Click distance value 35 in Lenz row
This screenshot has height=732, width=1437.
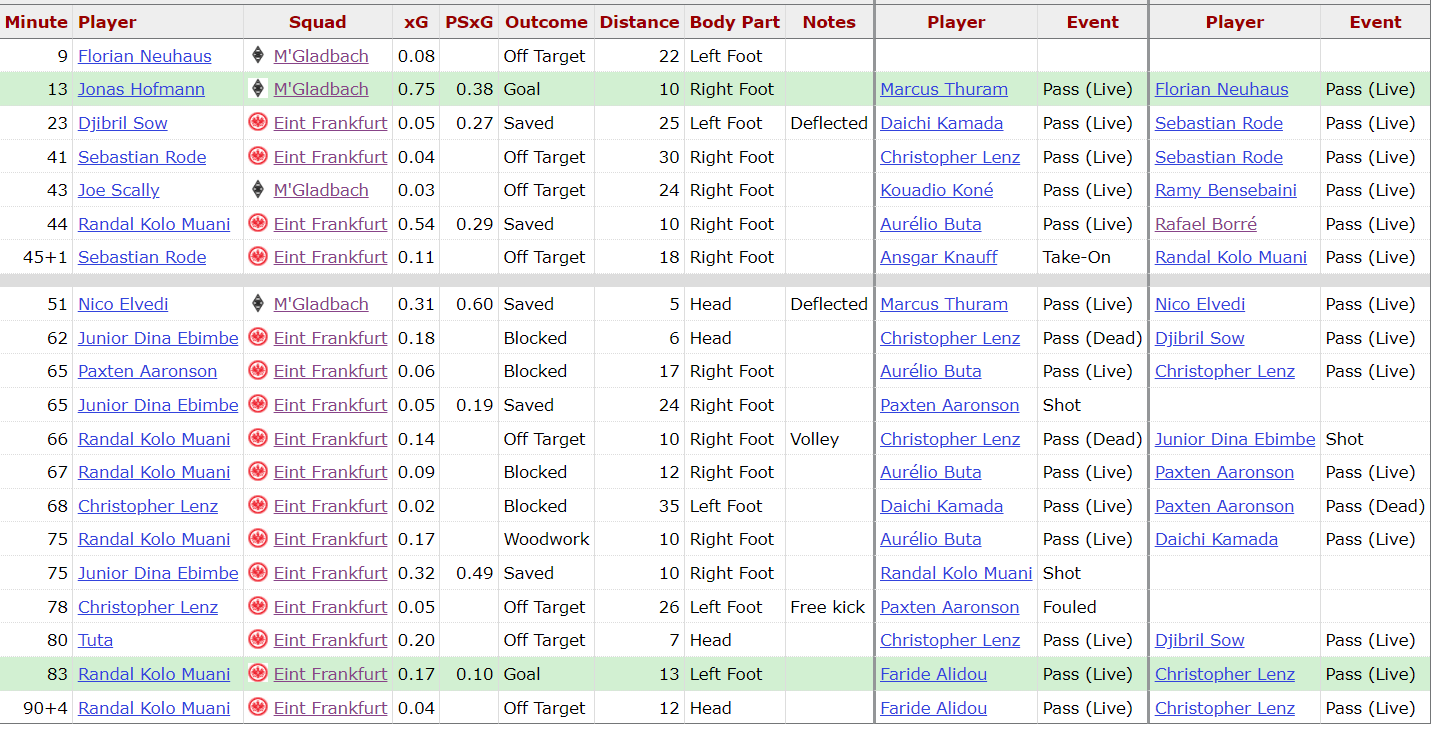coord(669,506)
